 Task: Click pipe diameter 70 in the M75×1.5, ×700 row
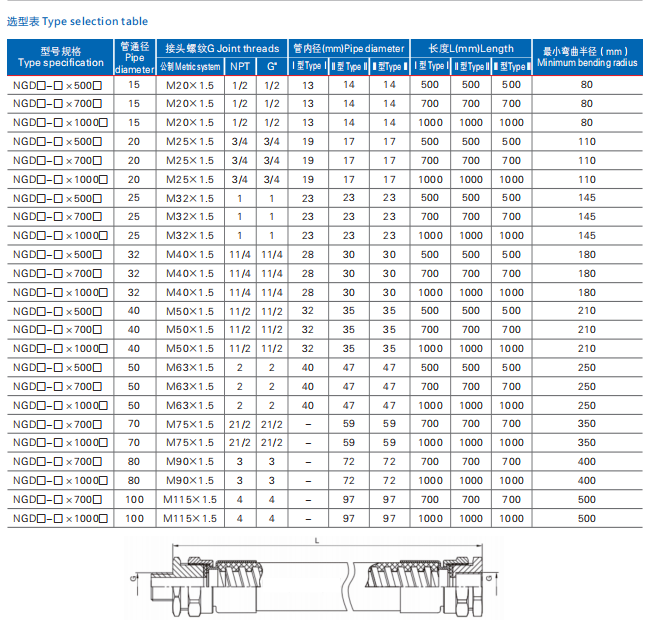pyautogui.click(x=134, y=424)
